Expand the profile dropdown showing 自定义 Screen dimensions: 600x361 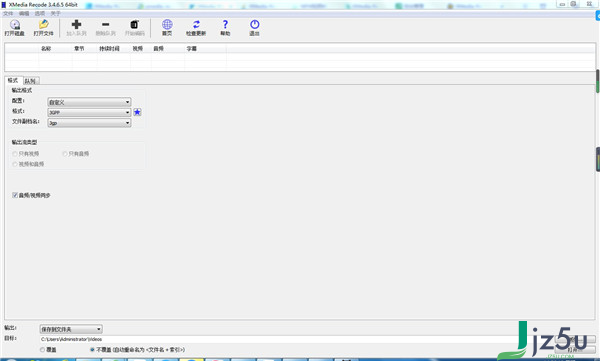pyautogui.click(x=89, y=102)
